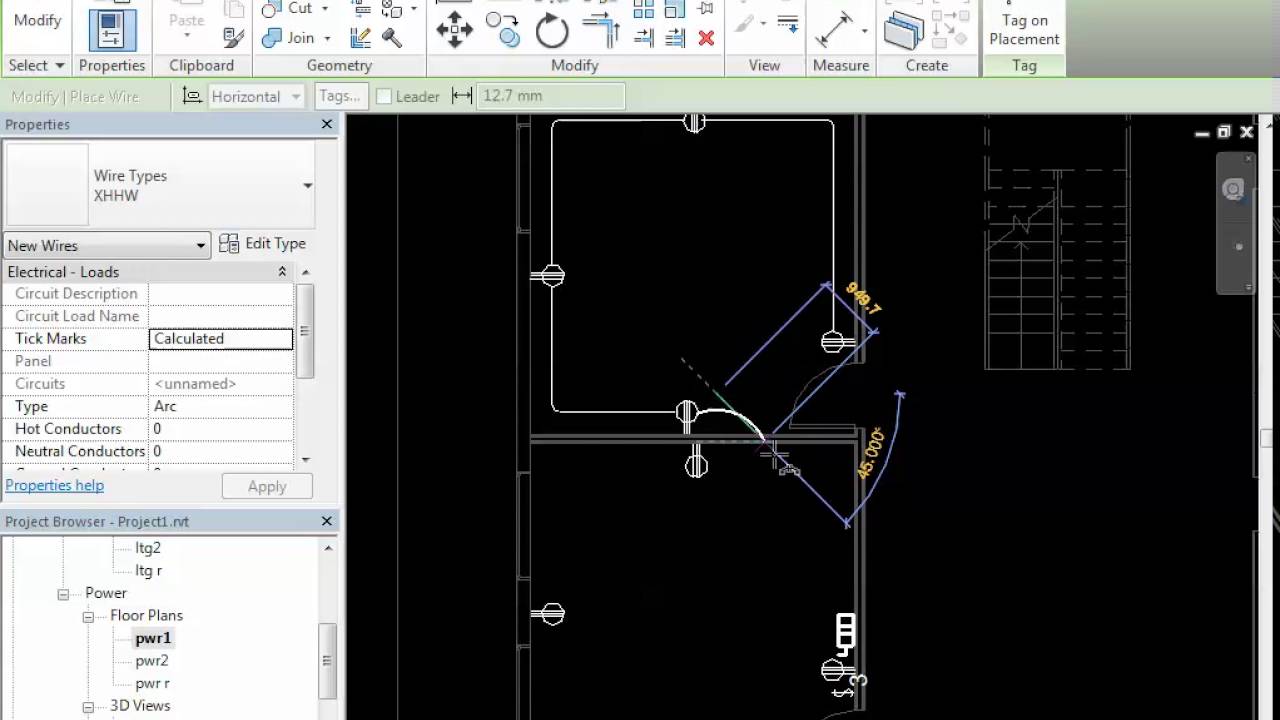Click the tag orientation icon on options bar

[191, 96]
